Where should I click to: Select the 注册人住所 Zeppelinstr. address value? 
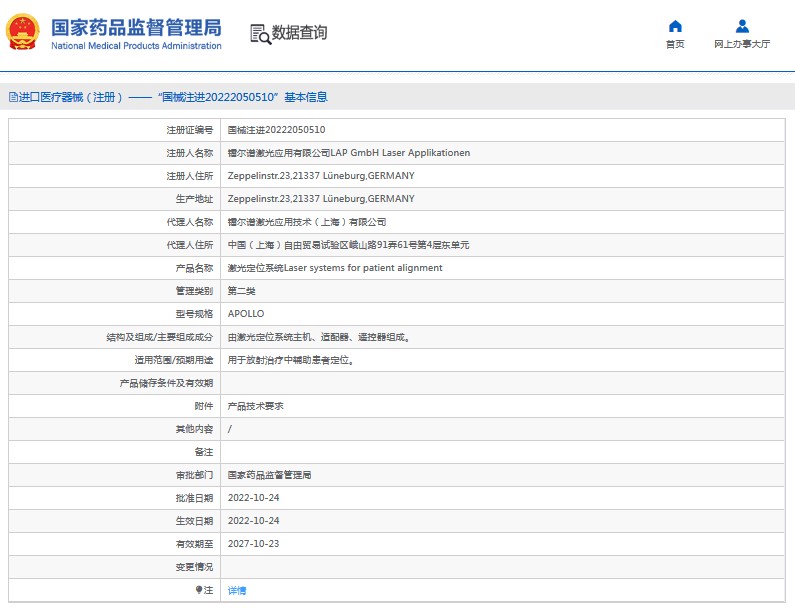point(321,176)
